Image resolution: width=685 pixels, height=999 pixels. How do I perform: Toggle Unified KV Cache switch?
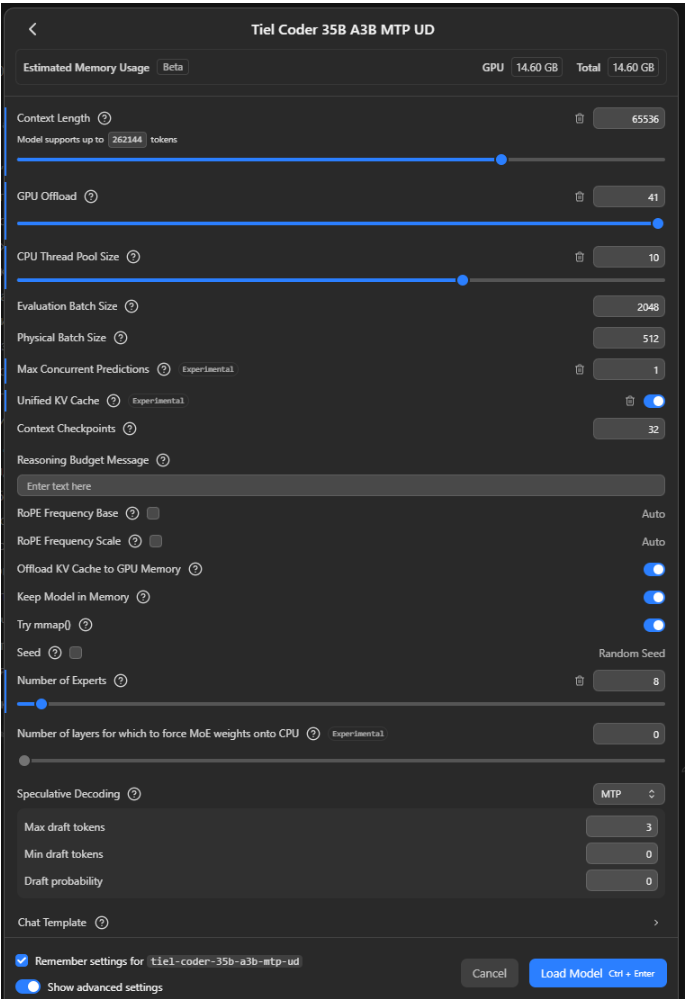pos(654,401)
